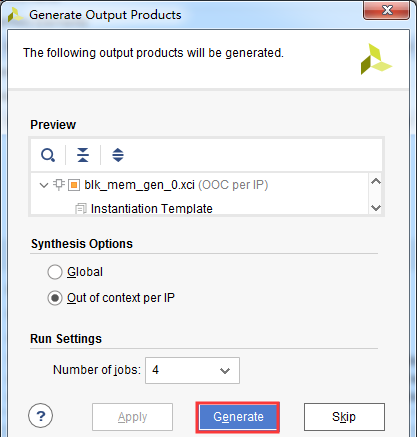Select Out of context per IP
This screenshot has height=437, width=417.
pyautogui.click(x=55, y=298)
